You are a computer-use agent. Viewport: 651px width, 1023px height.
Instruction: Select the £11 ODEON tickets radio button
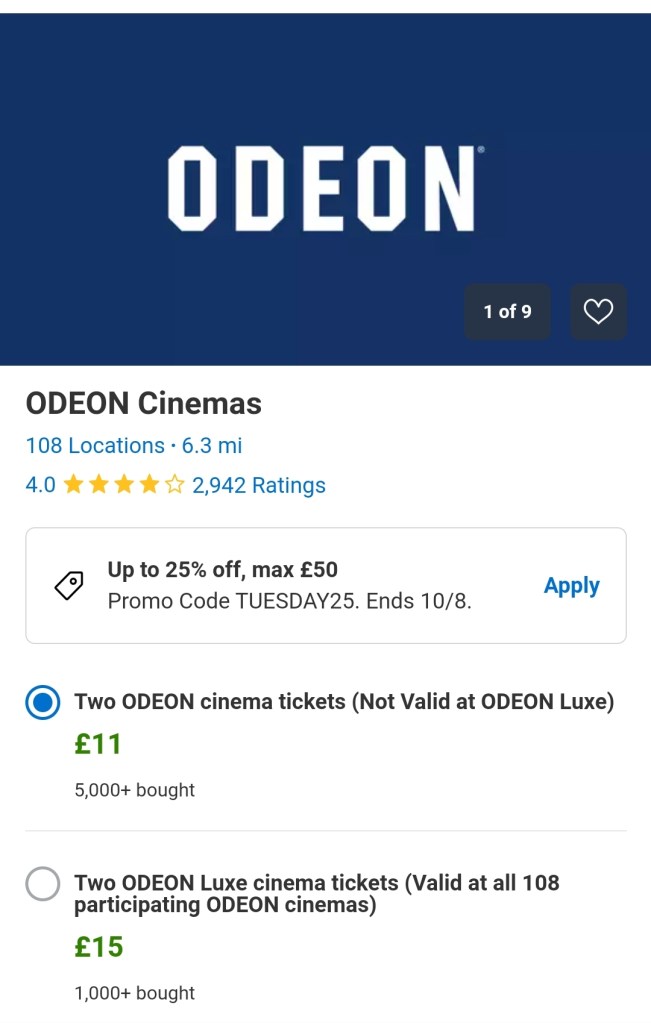click(43, 703)
